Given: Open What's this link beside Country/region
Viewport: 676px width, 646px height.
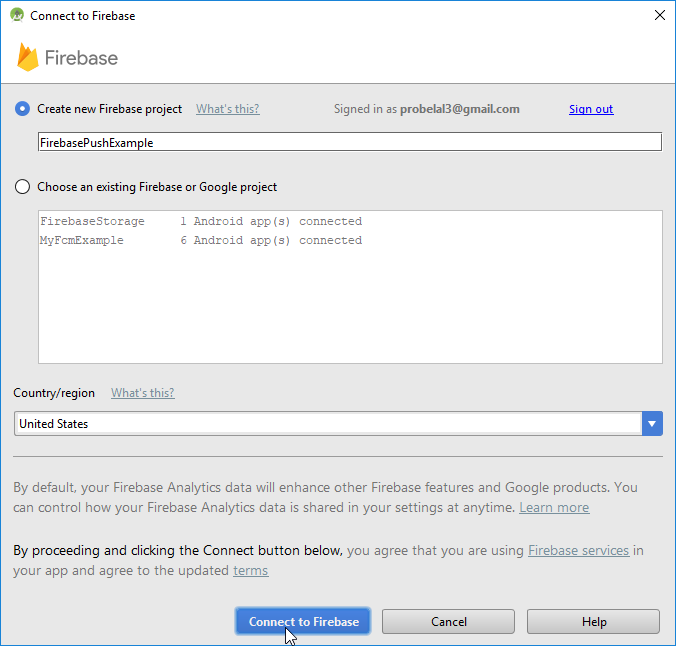Looking at the screenshot, I should point(143,393).
